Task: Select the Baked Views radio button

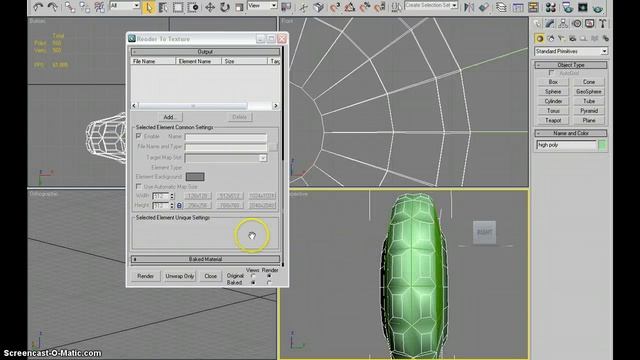Action: 253,282
